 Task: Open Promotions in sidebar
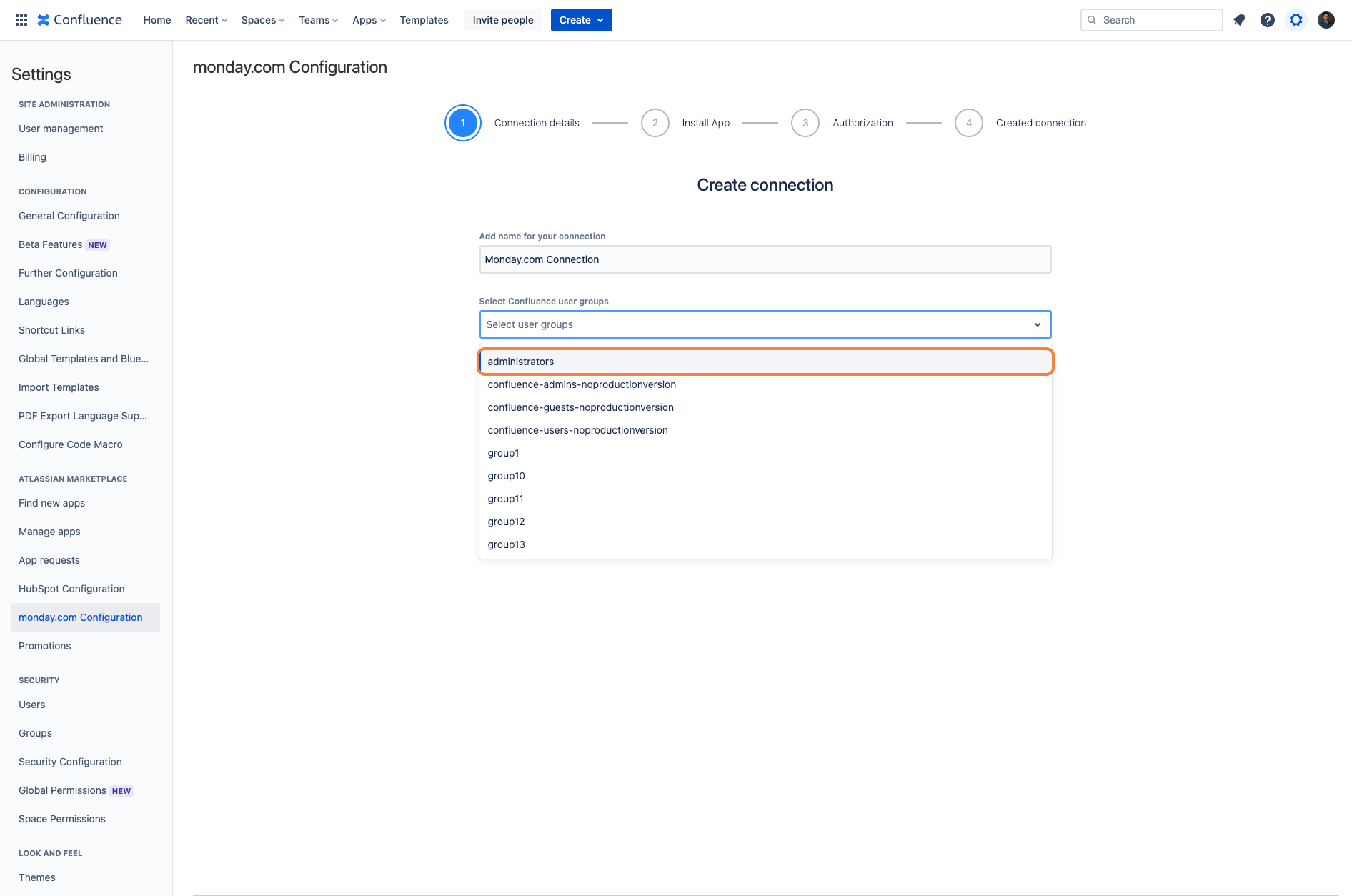(x=45, y=646)
